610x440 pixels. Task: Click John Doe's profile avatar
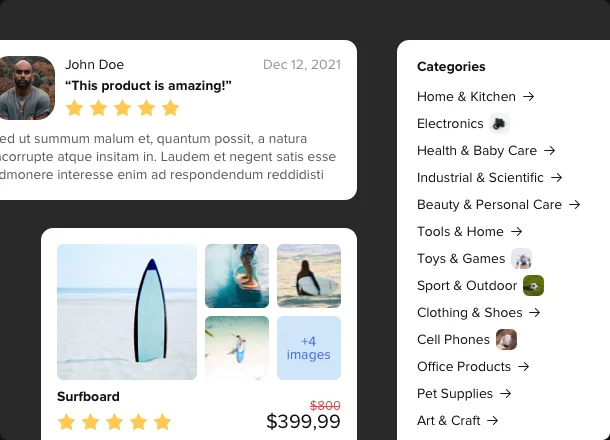pyautogui.click(x=26, y=88)
